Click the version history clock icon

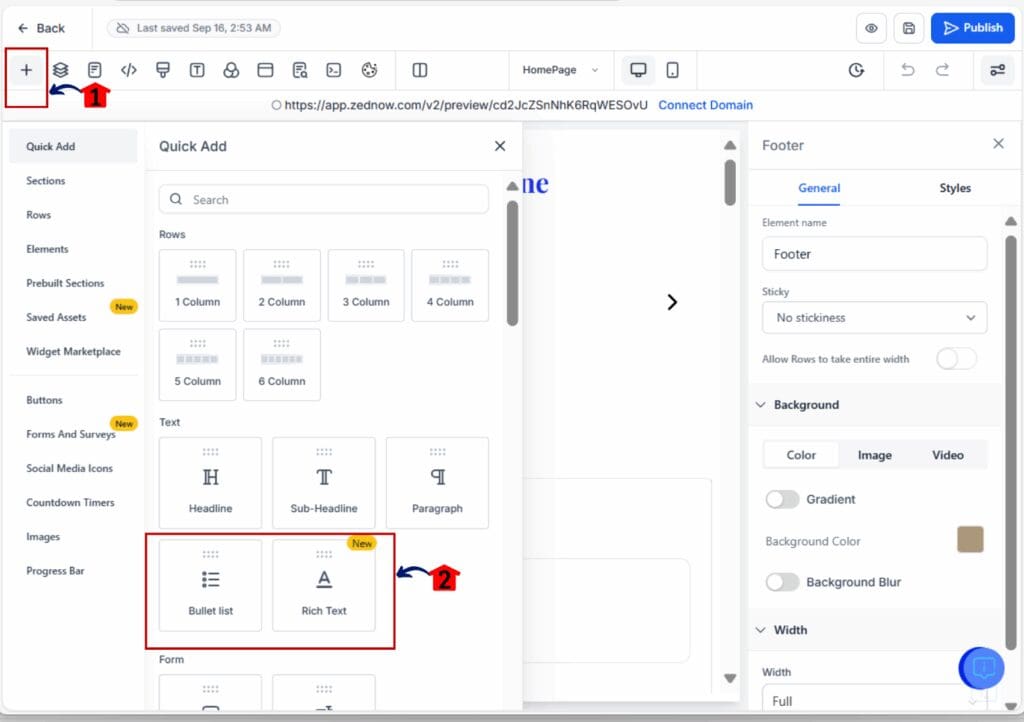(x=856, y=70)
